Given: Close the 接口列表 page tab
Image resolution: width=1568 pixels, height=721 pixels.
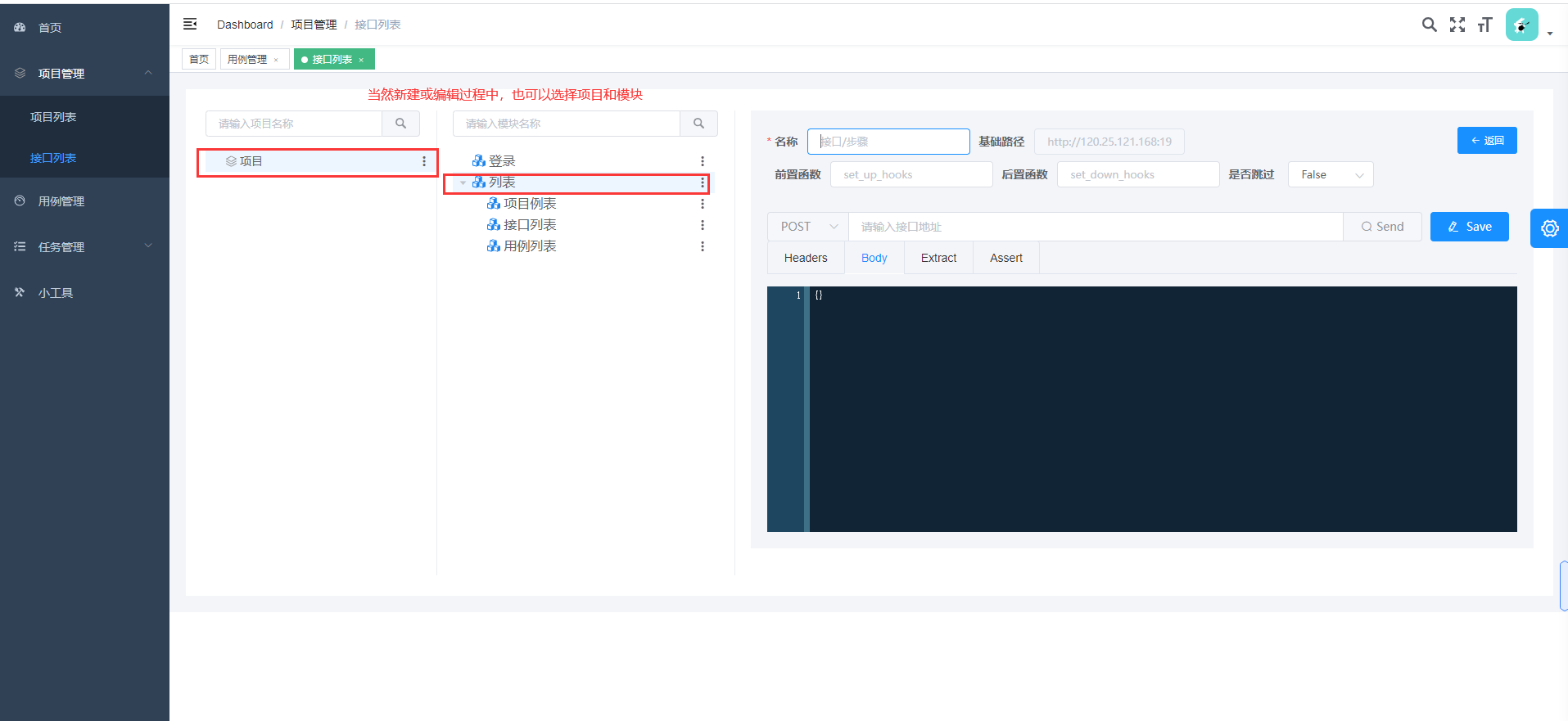Looking at the screenshot, I should coord(361,60).
